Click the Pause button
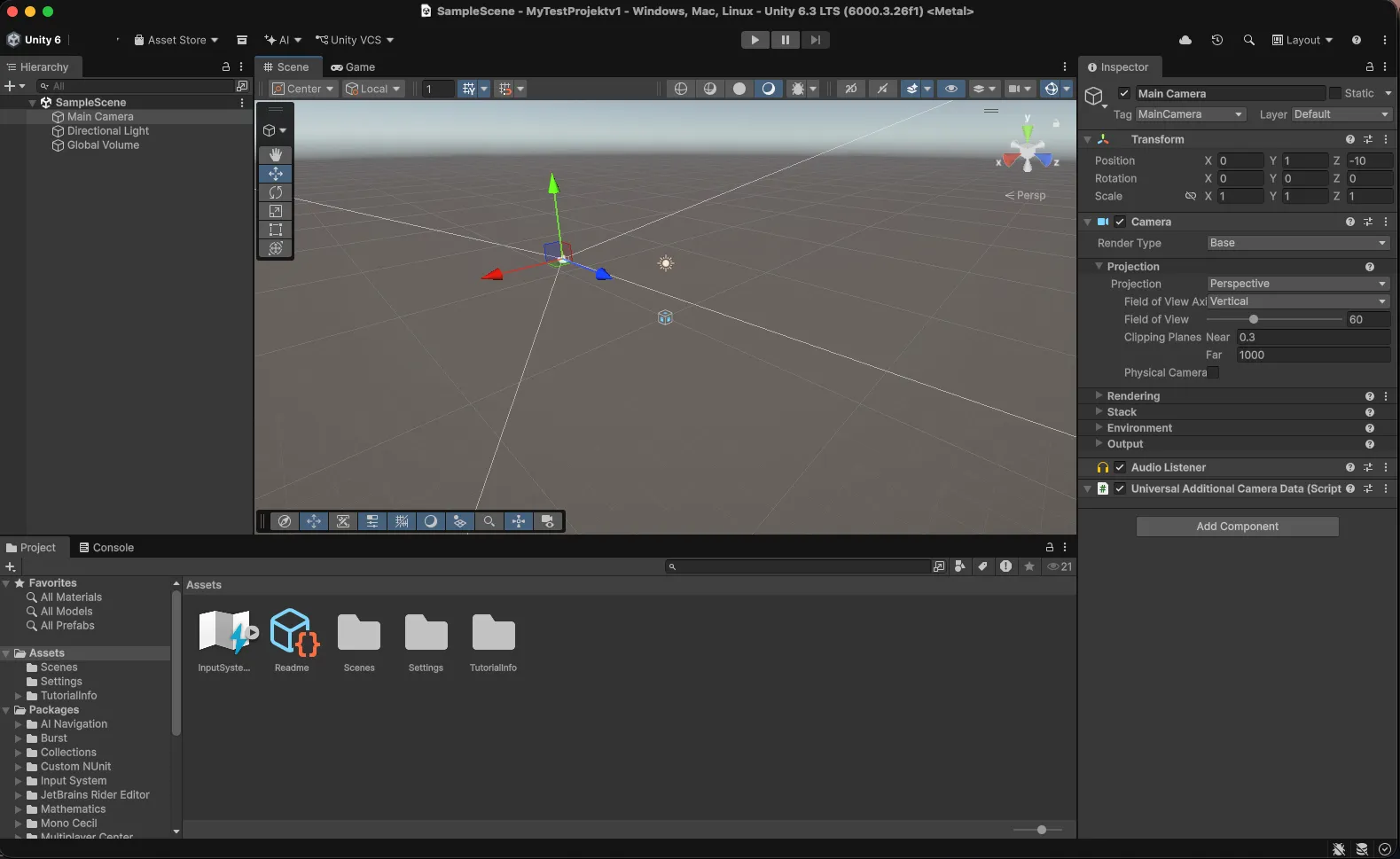The width and height of the screenshot is (1400, 859). [785, 40]
